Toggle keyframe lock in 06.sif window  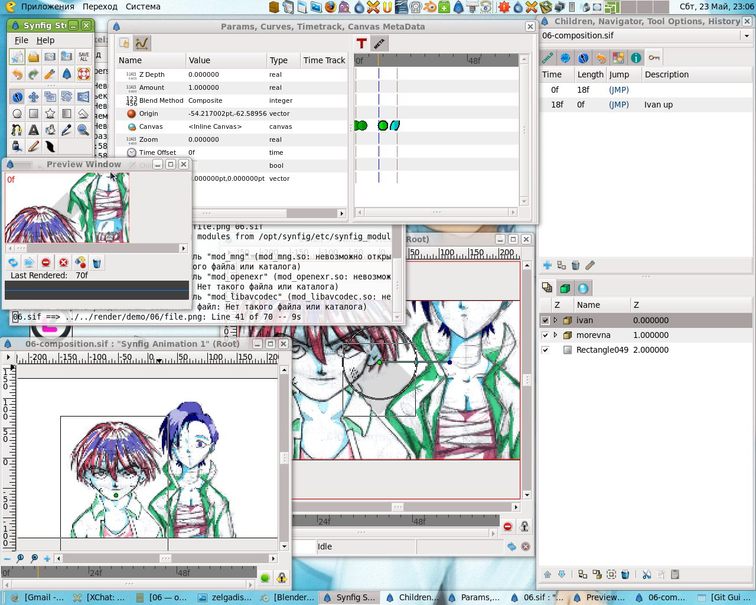[x=524, y=526]
